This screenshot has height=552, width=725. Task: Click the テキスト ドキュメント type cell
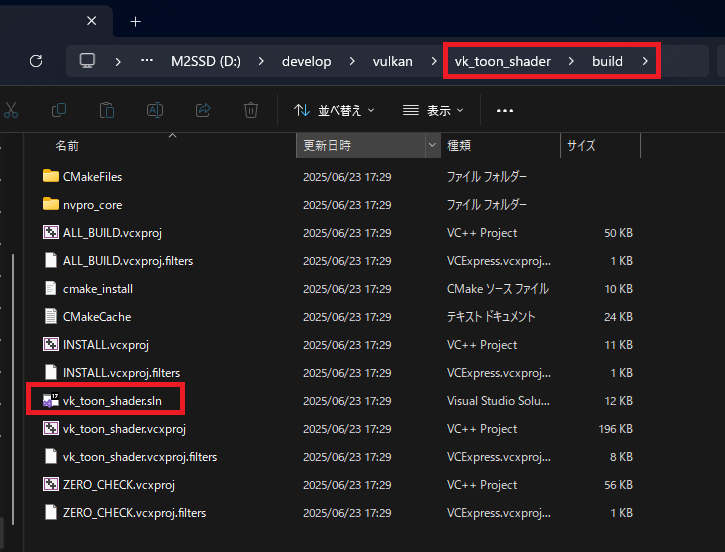pyautogui.click(x=491, y=317)
